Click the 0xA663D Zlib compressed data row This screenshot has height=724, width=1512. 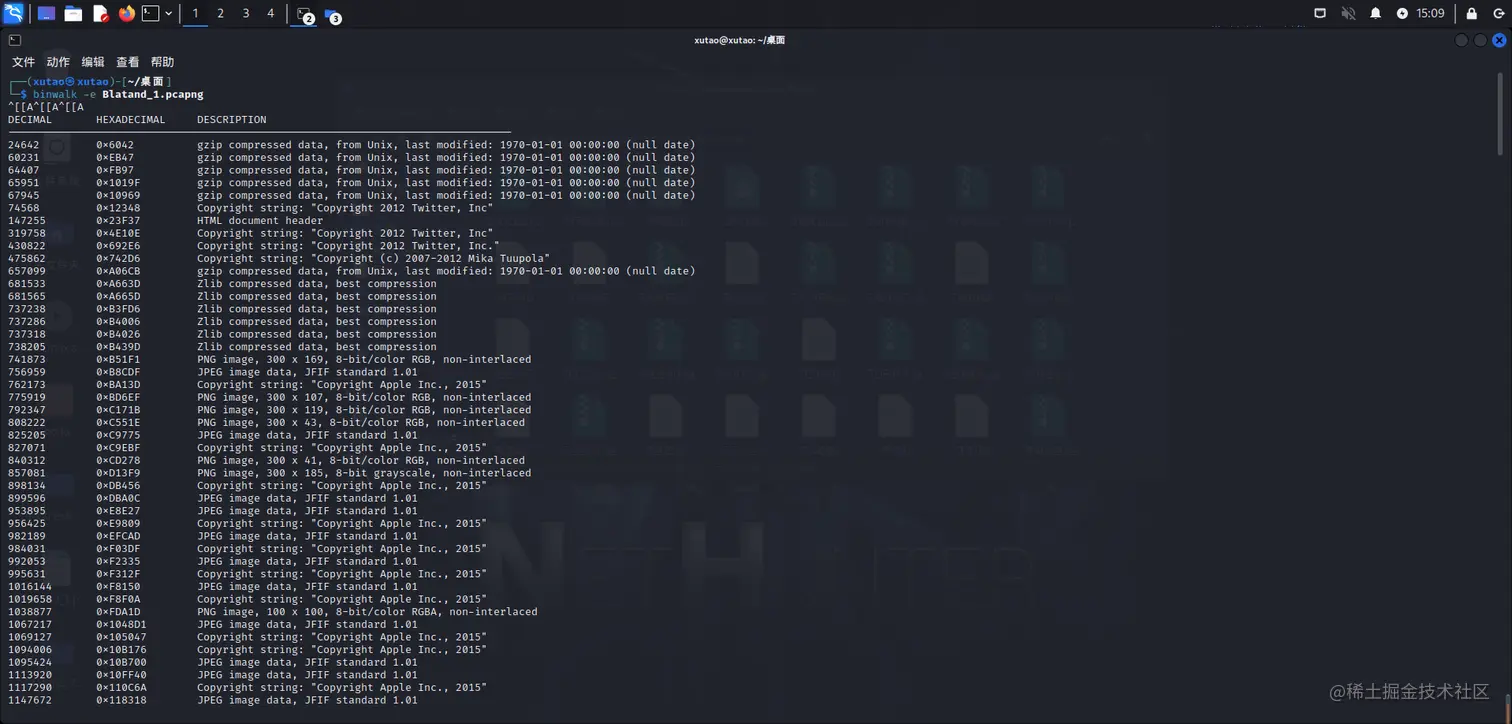pos(222,284)
